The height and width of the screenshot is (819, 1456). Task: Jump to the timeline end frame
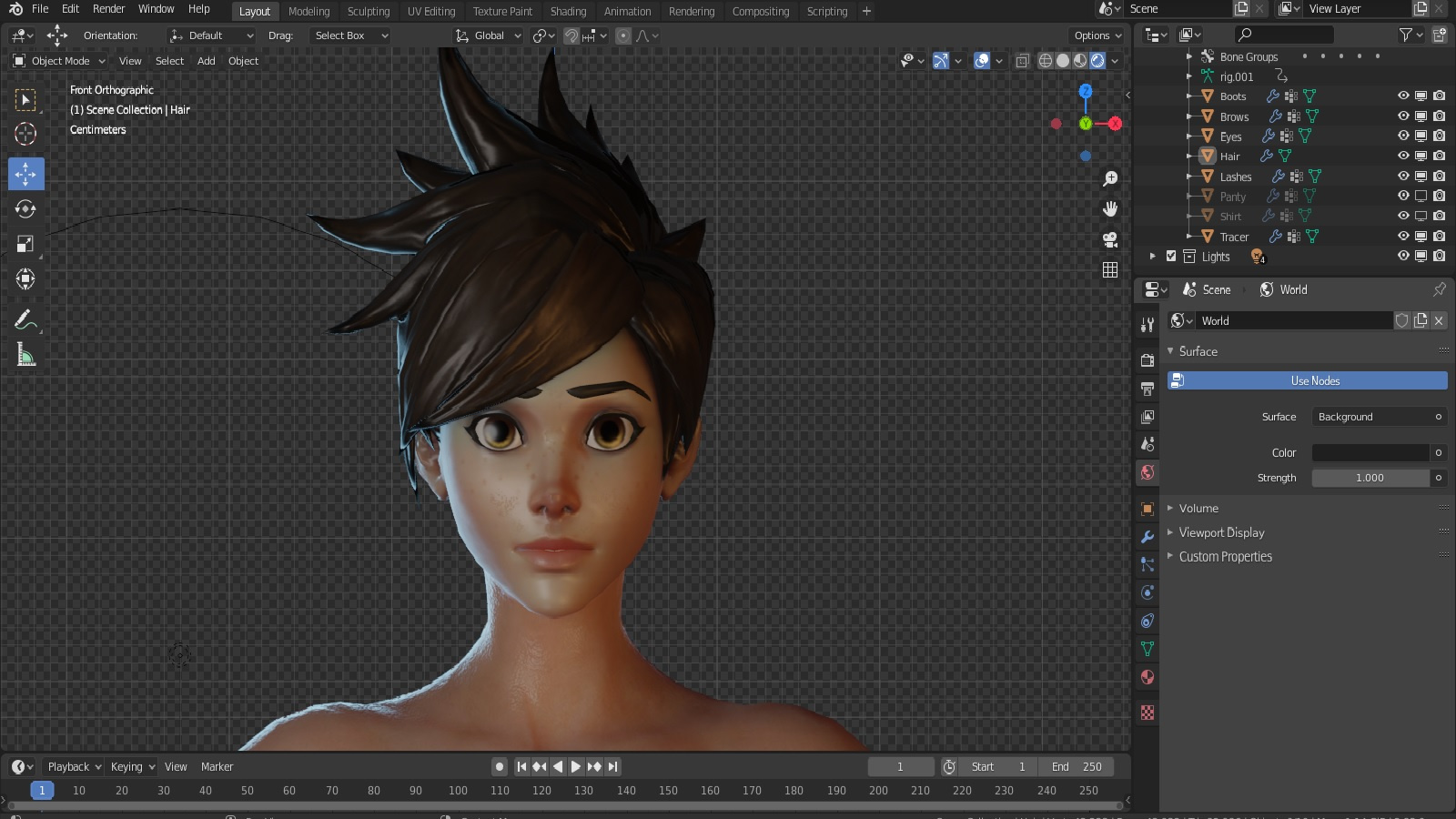612,767
